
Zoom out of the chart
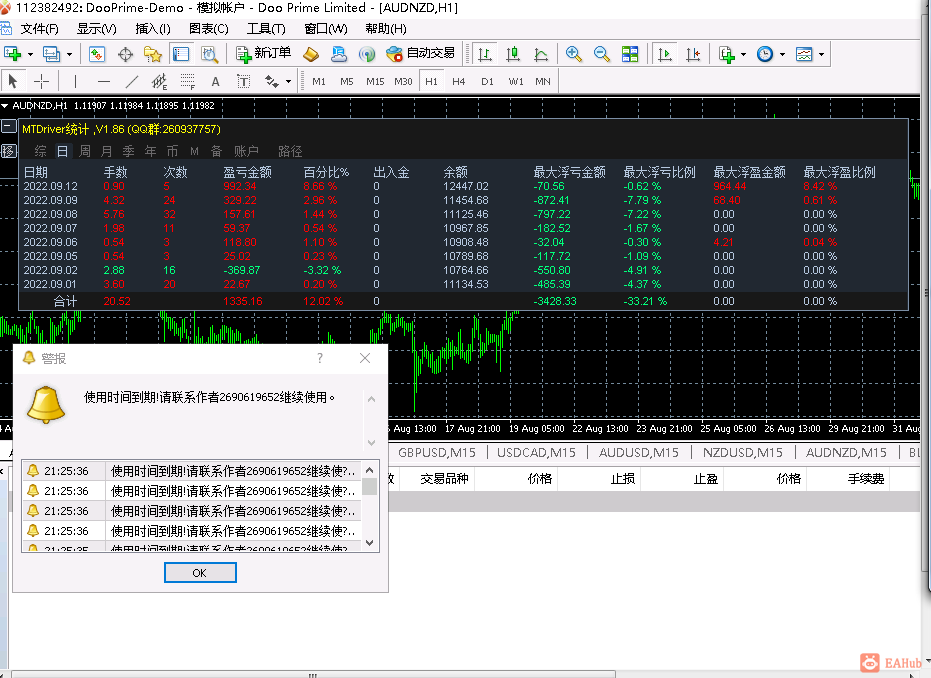point(602,53)
